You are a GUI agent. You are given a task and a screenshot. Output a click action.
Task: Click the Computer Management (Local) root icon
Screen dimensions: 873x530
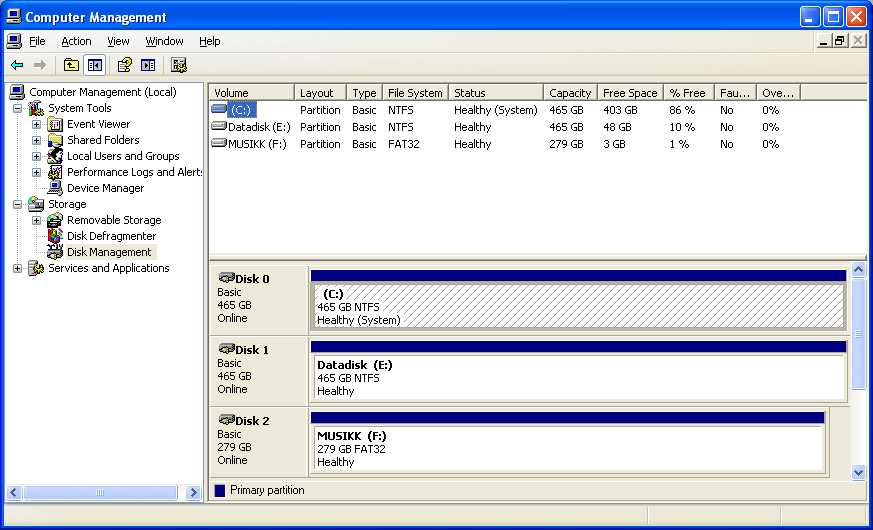pyautogui.click(x=17, y=92)
